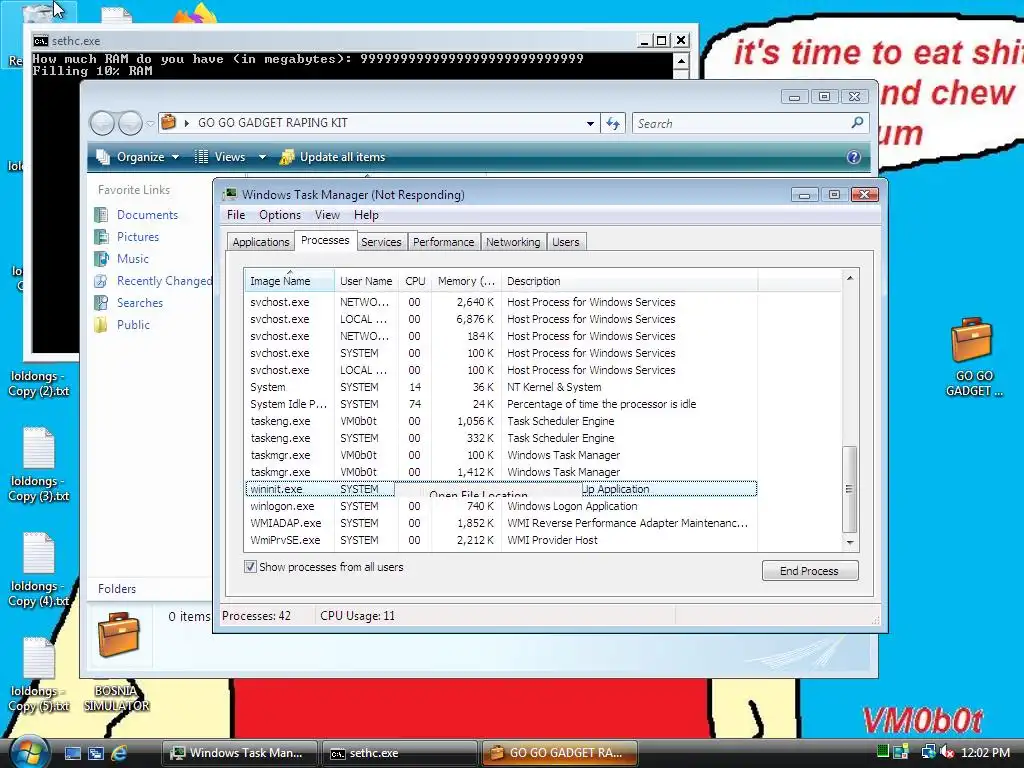Select the winlogon.exe process row
Screen dimensions: 1024x768
point(501,506)
